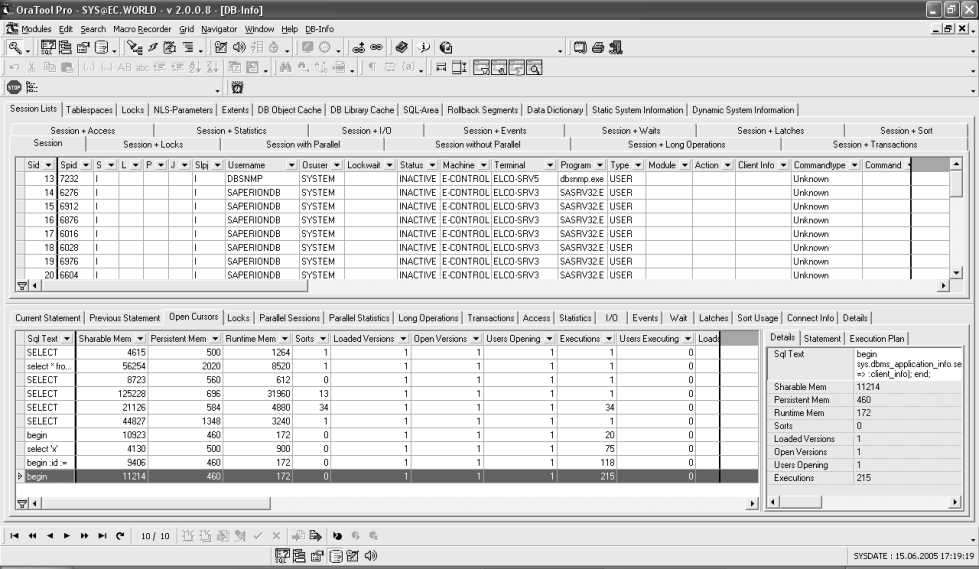979x569 pixels.
Task: Switch to the Tablespaces tab
Action: (90, 110)
